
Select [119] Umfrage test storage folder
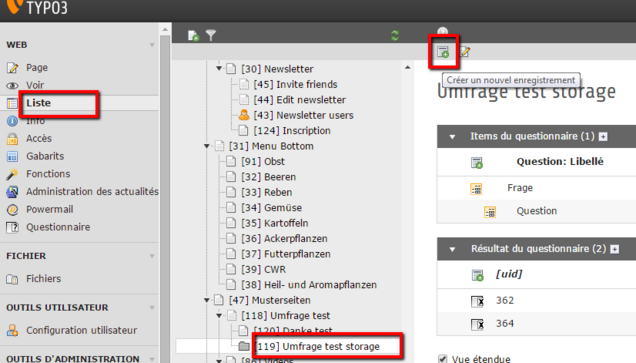coord(318,346)
